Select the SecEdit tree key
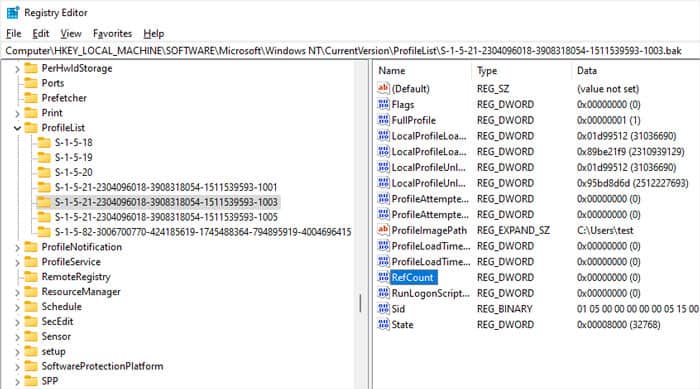Viewport: 700px width, 389px height. pyautogui.click(x=57, y=322)
